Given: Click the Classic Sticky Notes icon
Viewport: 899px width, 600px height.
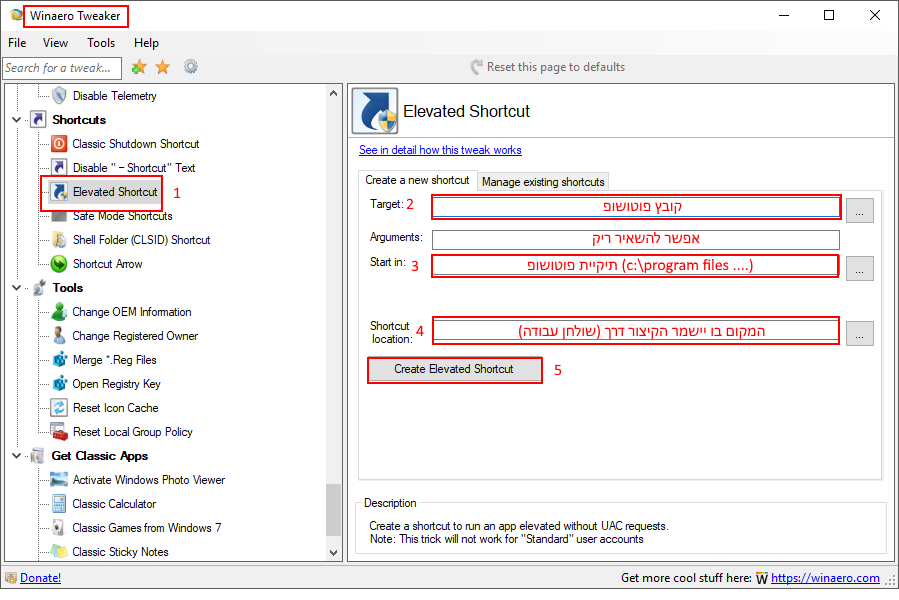Looking at the screenshot, I should pos(59,552).
